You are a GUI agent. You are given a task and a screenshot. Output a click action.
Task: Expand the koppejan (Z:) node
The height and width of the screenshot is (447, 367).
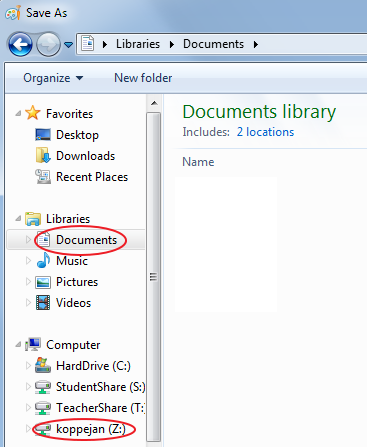click(28, 429)
